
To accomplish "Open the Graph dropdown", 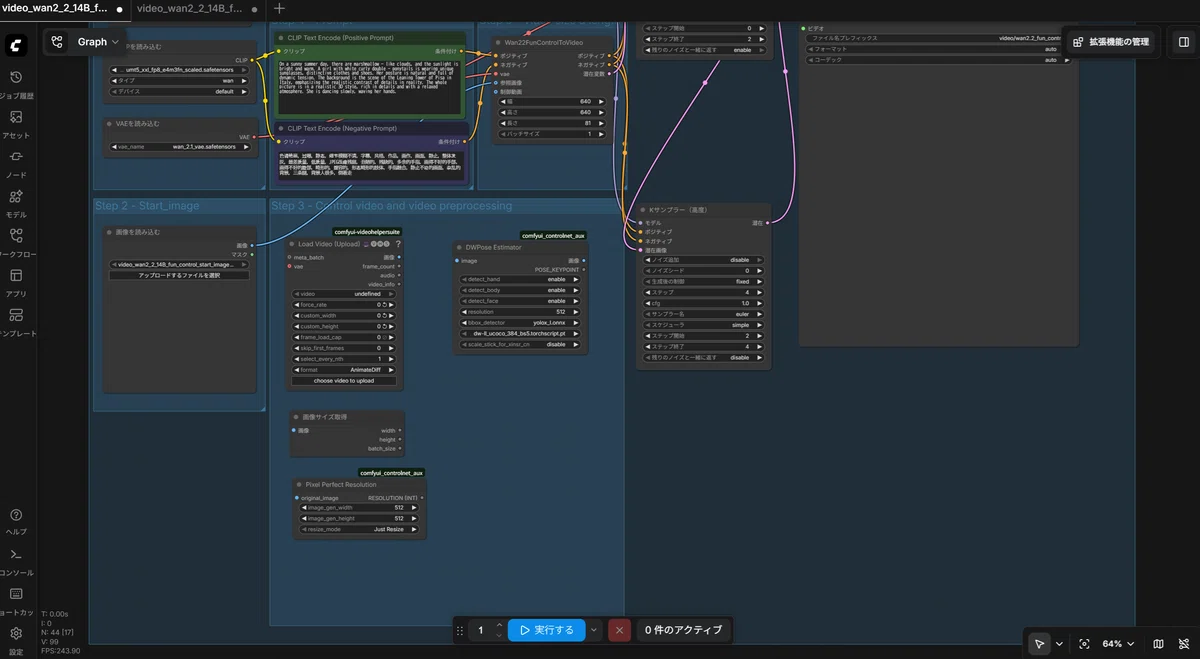I will [x=98, y=42].
